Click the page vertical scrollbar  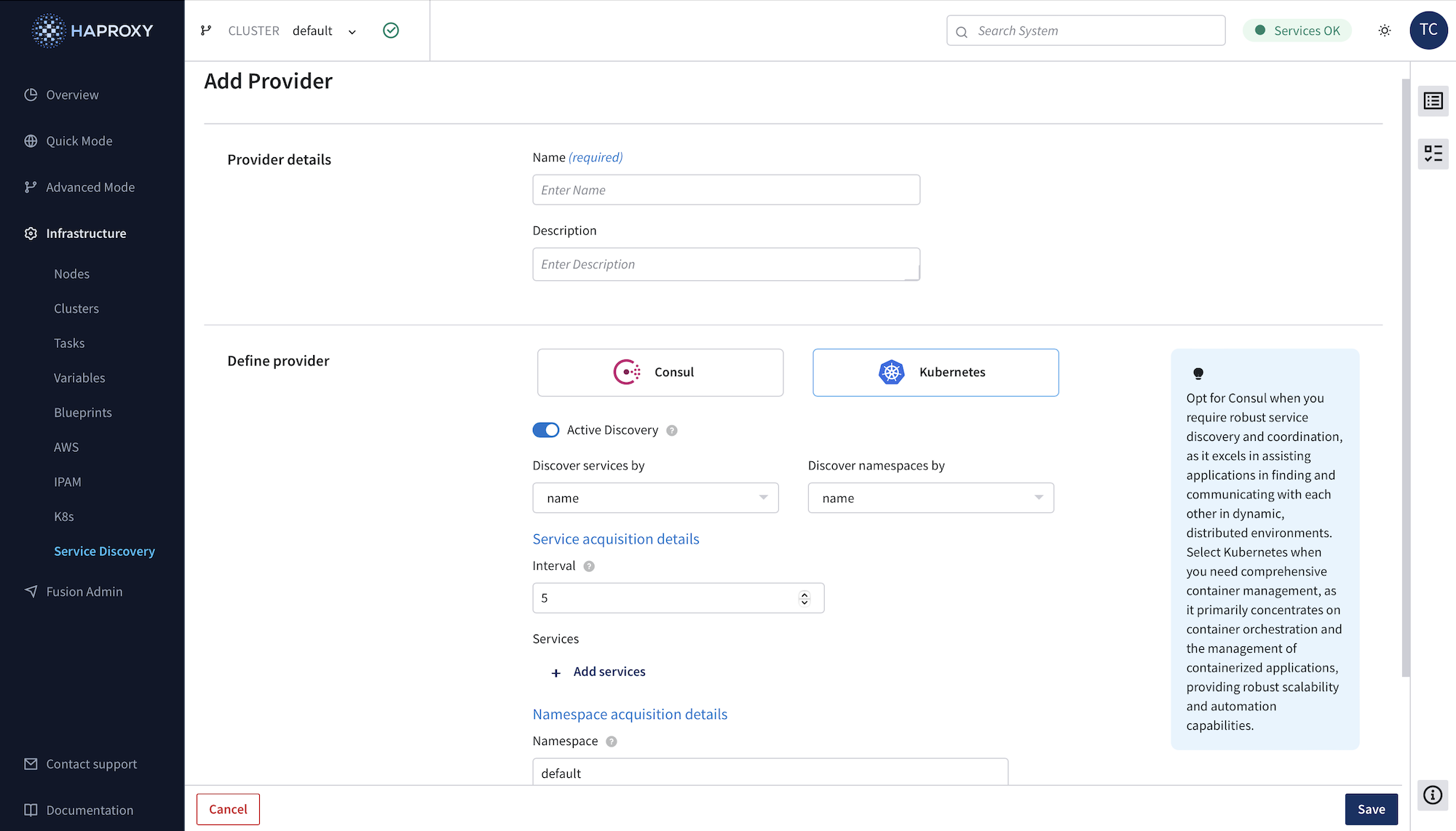[1406, 378]
